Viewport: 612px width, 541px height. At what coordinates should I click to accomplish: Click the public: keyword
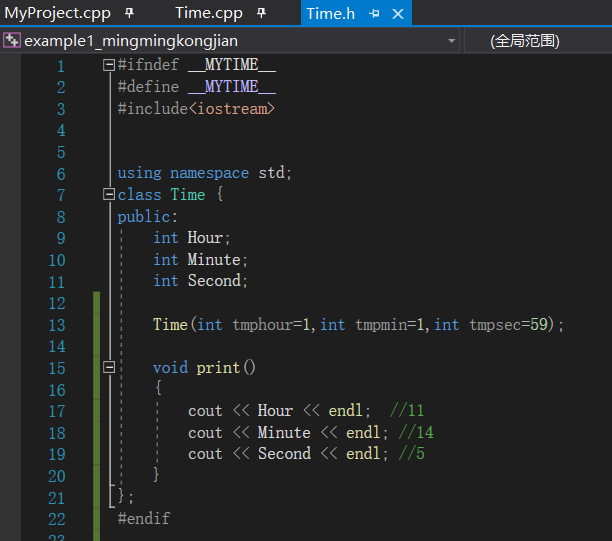tap(148, 217)
